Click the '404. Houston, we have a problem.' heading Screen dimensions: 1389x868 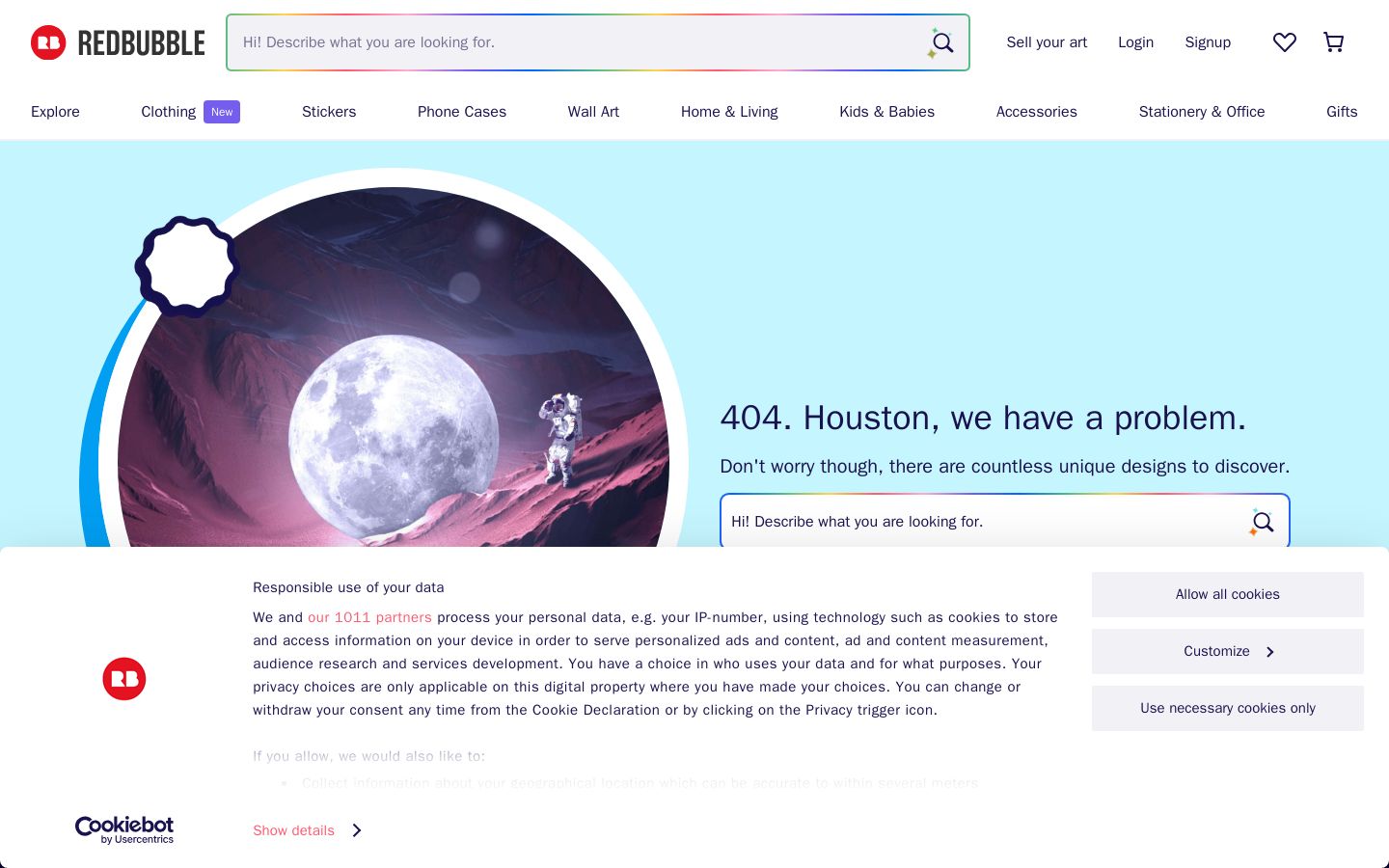click(983, 418)
